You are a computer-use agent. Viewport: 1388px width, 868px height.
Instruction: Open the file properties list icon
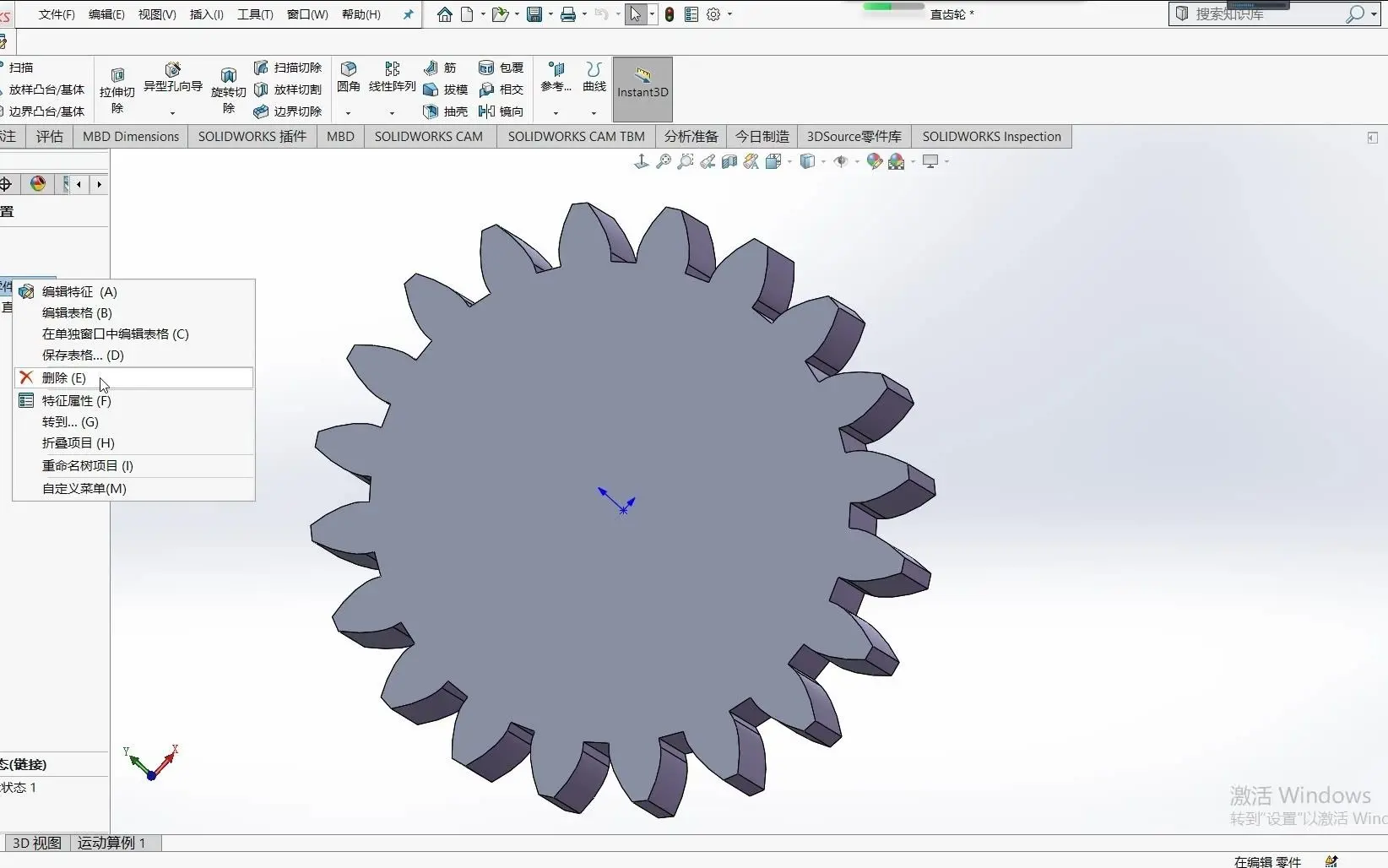coord(691,14)
